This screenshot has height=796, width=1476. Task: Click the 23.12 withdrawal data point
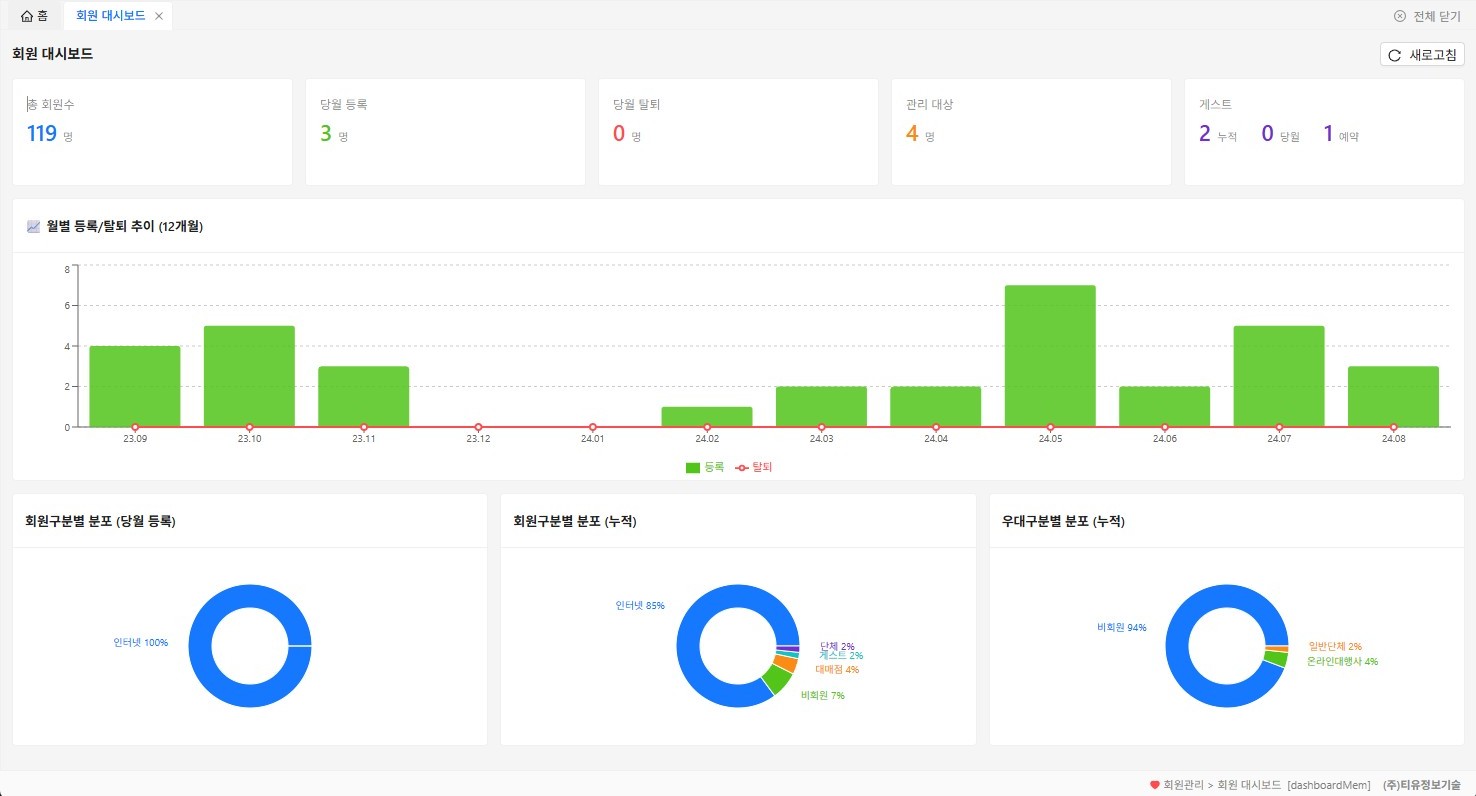point(478,427)
